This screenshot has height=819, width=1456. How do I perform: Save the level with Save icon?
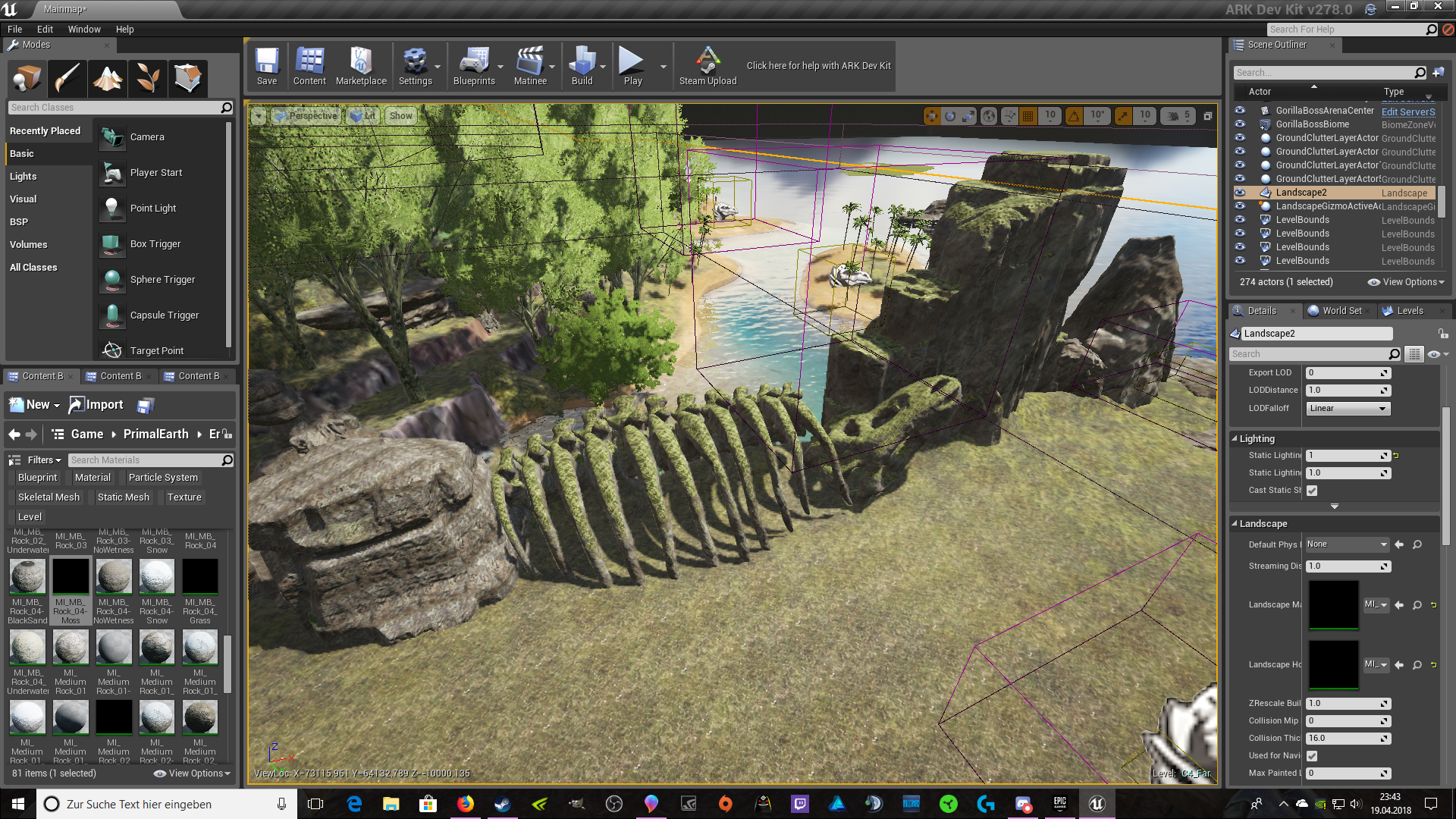267,67
